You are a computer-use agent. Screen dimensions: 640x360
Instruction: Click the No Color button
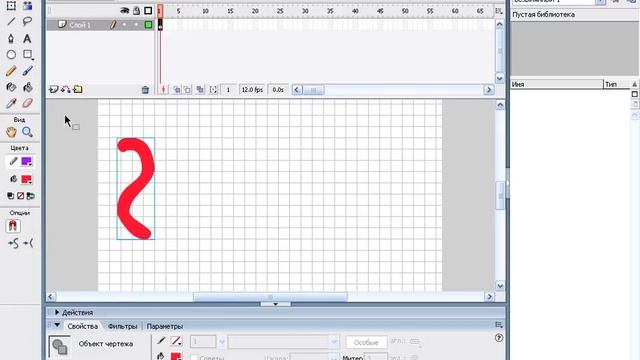tap(20, 196)
